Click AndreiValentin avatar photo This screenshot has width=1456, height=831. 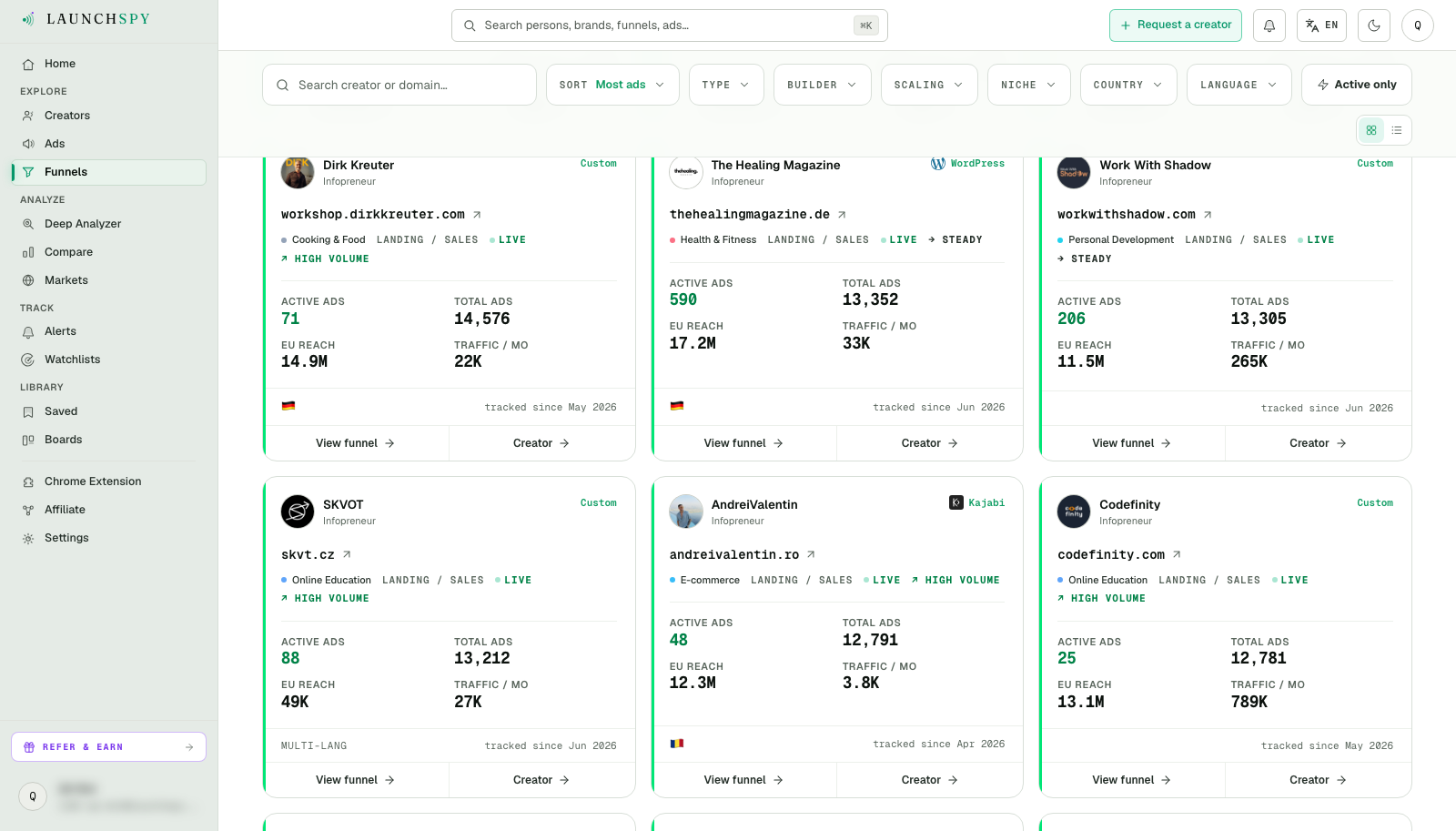(x=686, y=512)
